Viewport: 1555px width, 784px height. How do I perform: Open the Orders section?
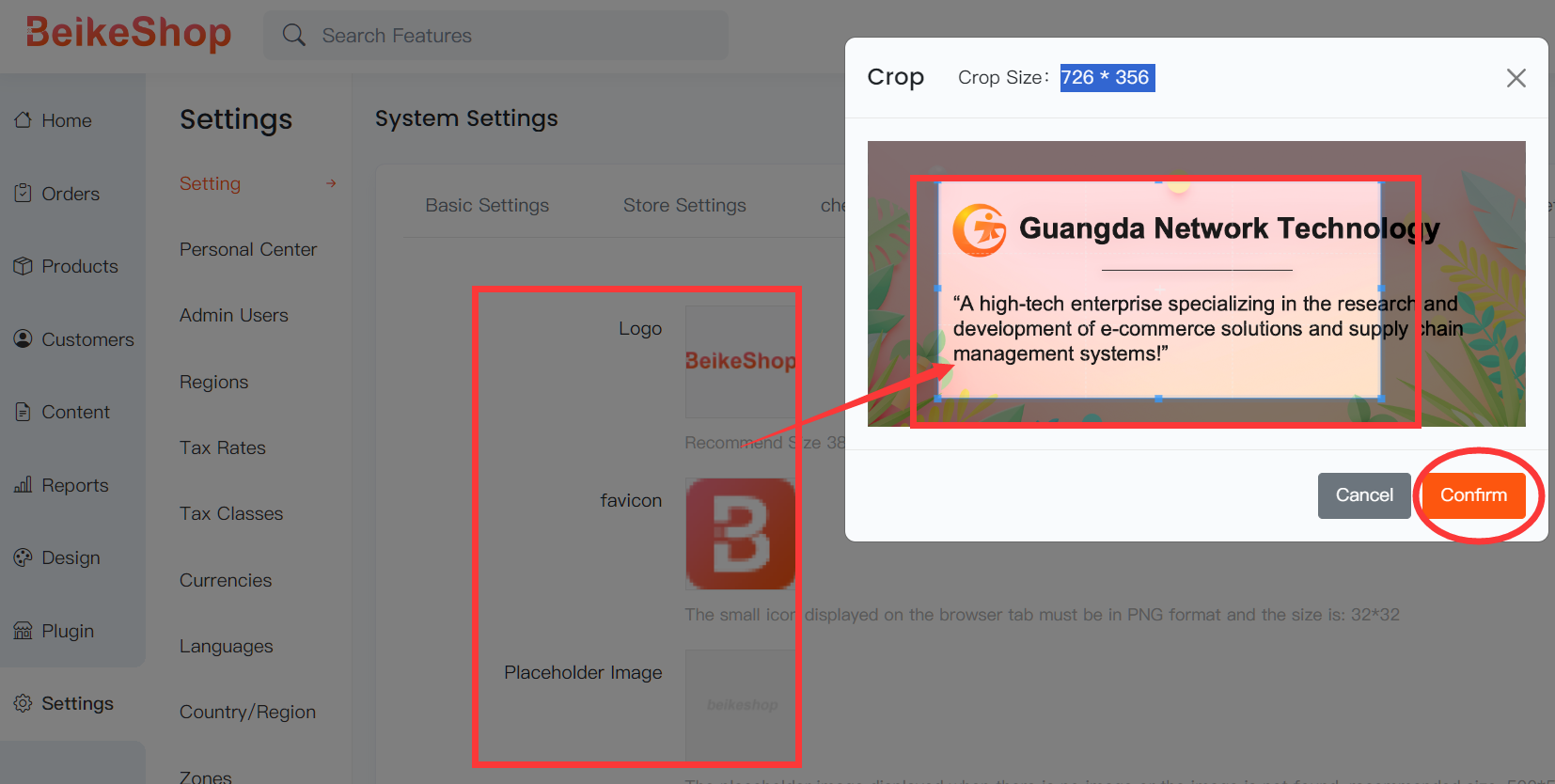pos(72,194)
